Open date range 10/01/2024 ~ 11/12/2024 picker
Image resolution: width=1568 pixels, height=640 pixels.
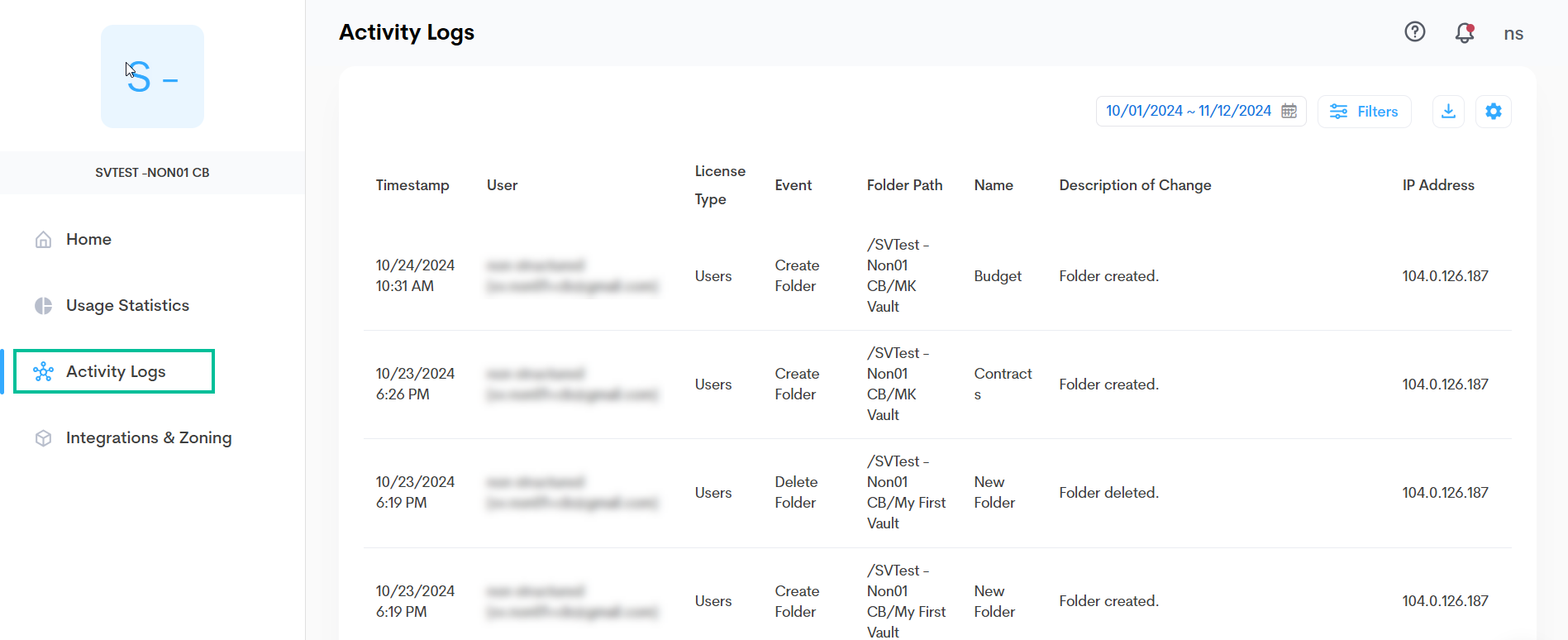pos(1201,111)
